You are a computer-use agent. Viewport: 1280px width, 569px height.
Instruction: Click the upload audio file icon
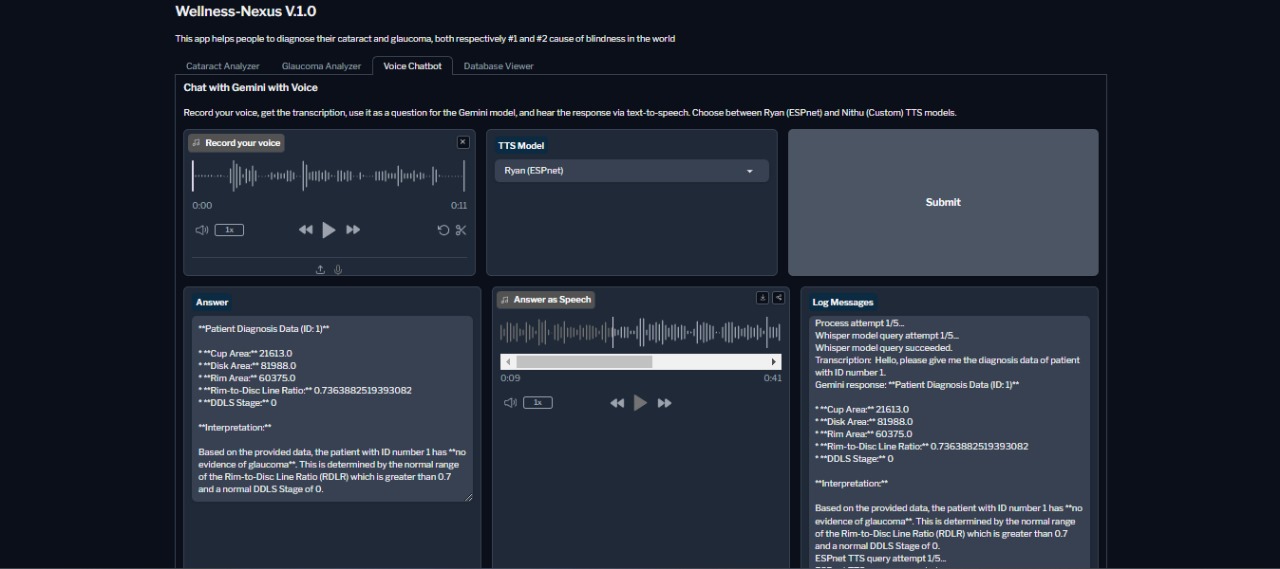click(320, 269)
